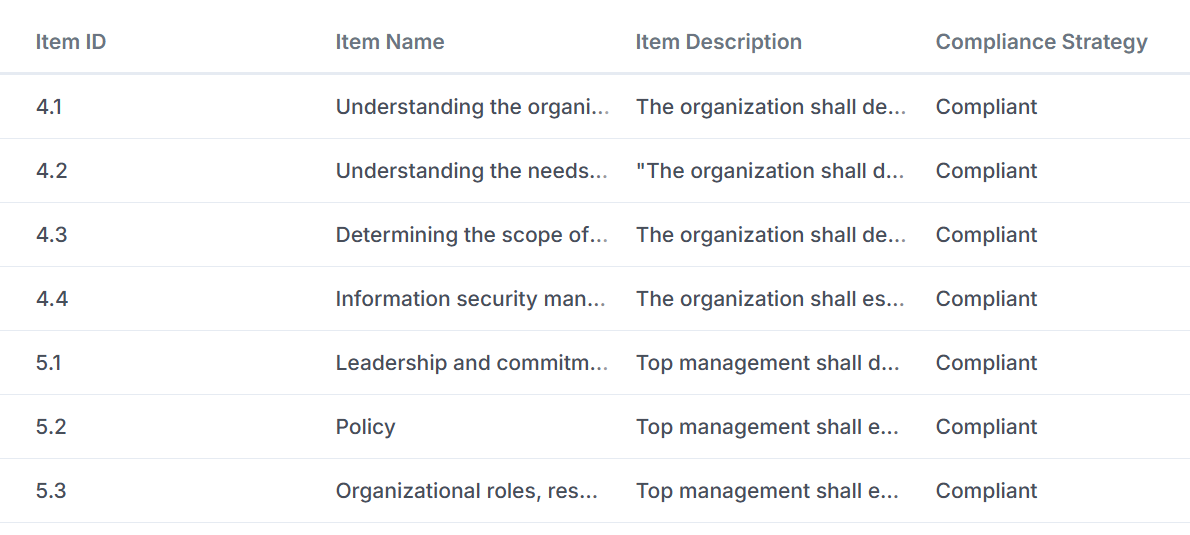This screenshot has width=1190, height=535.
Task: Select the 'Understanding the needs...' name cell
Action: click(x=472, y=171)
